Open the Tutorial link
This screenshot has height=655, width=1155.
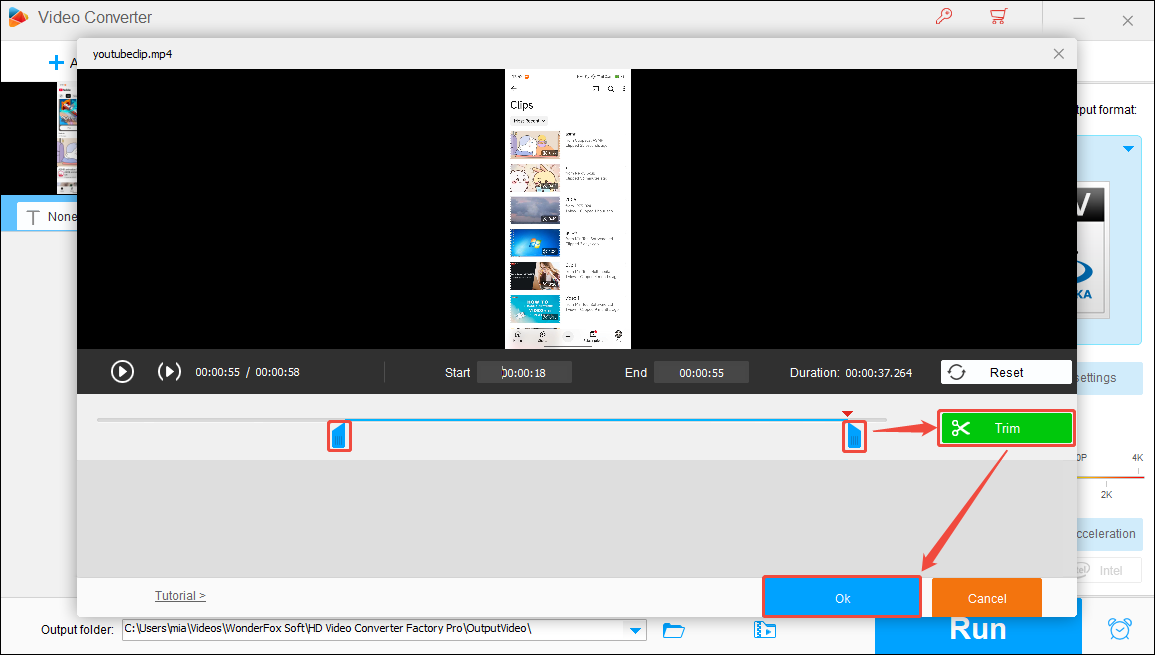(x=180, y=595)
